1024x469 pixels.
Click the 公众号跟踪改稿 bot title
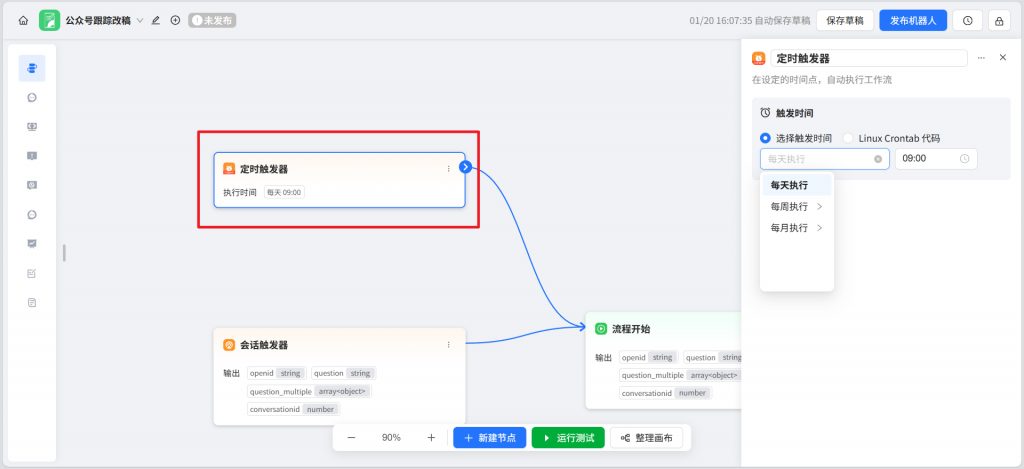[98, 20]
